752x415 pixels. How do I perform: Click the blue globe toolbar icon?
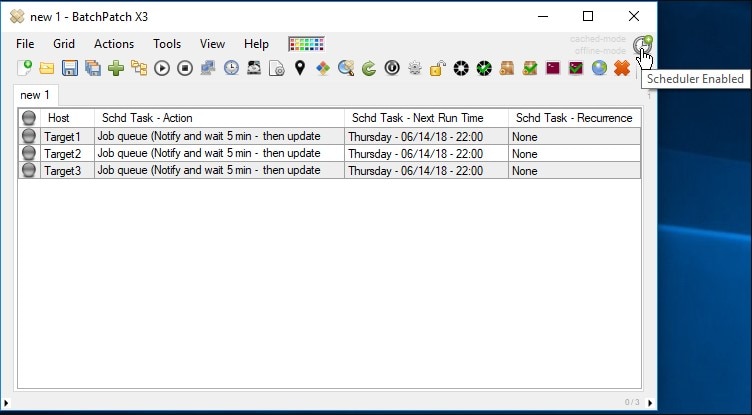click(x=599, y=68)
